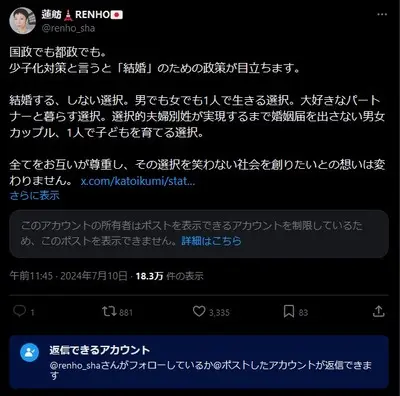Click the 午前11:45 · 2024年7月10日 timestamp
Screen dimensions: 400x396
(x=68, y=276)
